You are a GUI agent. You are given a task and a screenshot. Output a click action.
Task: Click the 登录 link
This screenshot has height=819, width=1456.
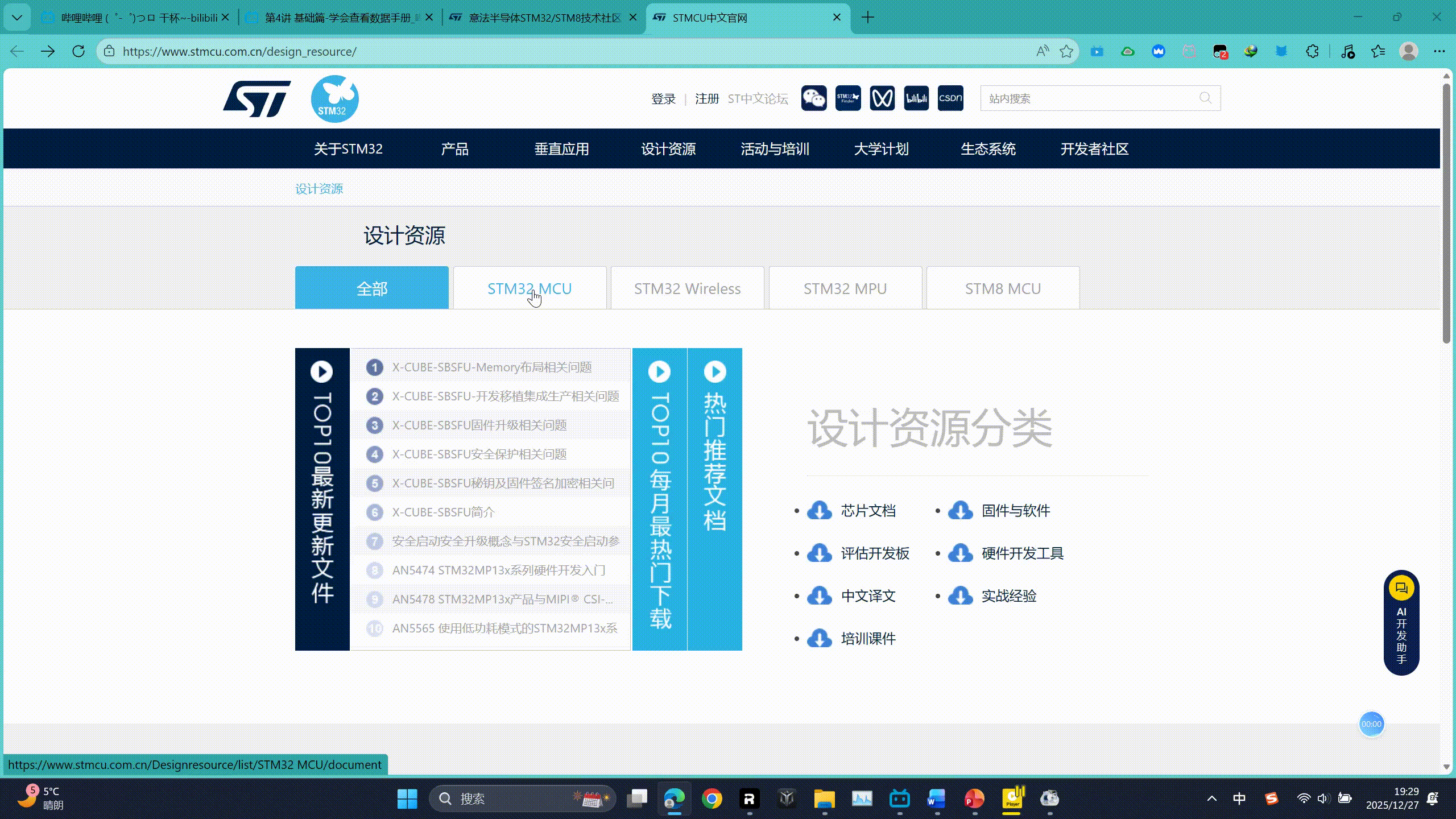[x=663, y=99]
